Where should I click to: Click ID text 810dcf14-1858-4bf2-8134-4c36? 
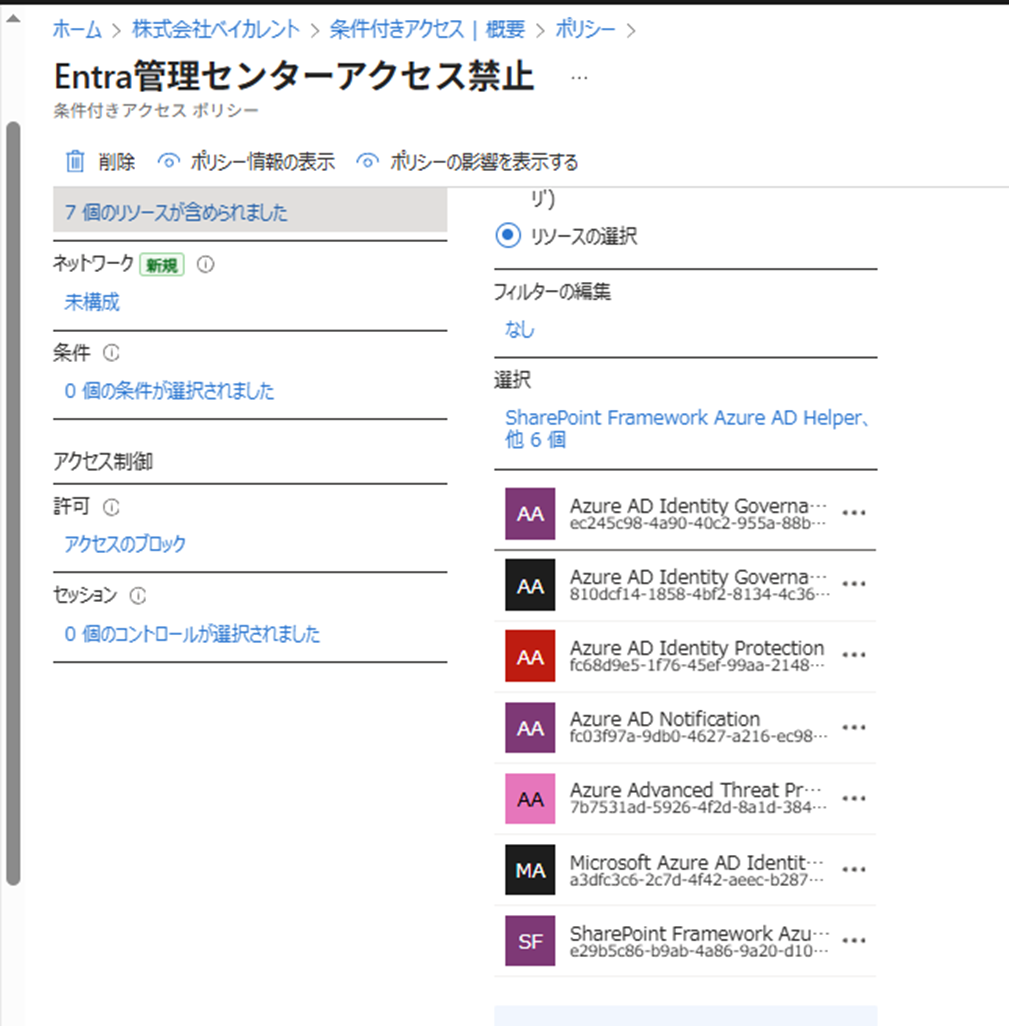pyautogui.click(x=699, y=594)
